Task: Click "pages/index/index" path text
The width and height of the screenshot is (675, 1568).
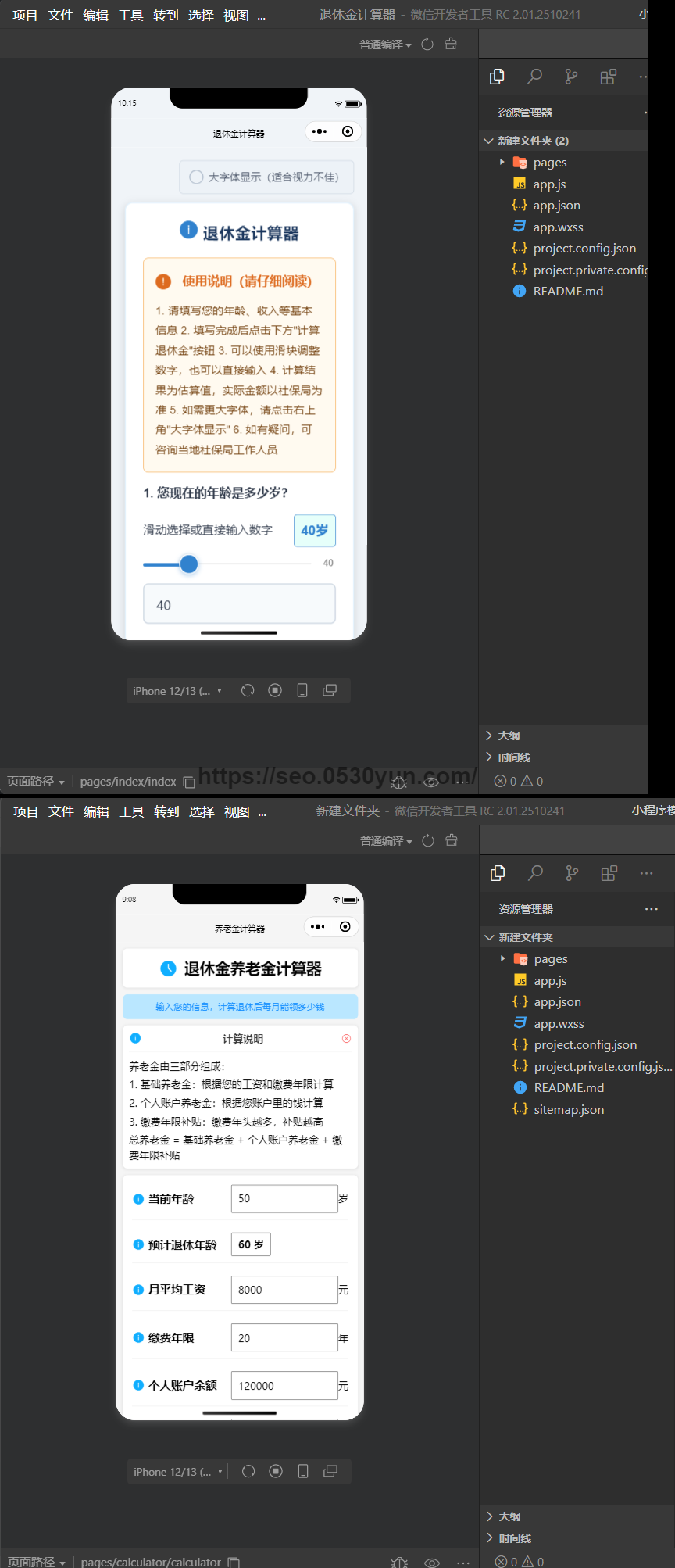Action: click(128, 782)
